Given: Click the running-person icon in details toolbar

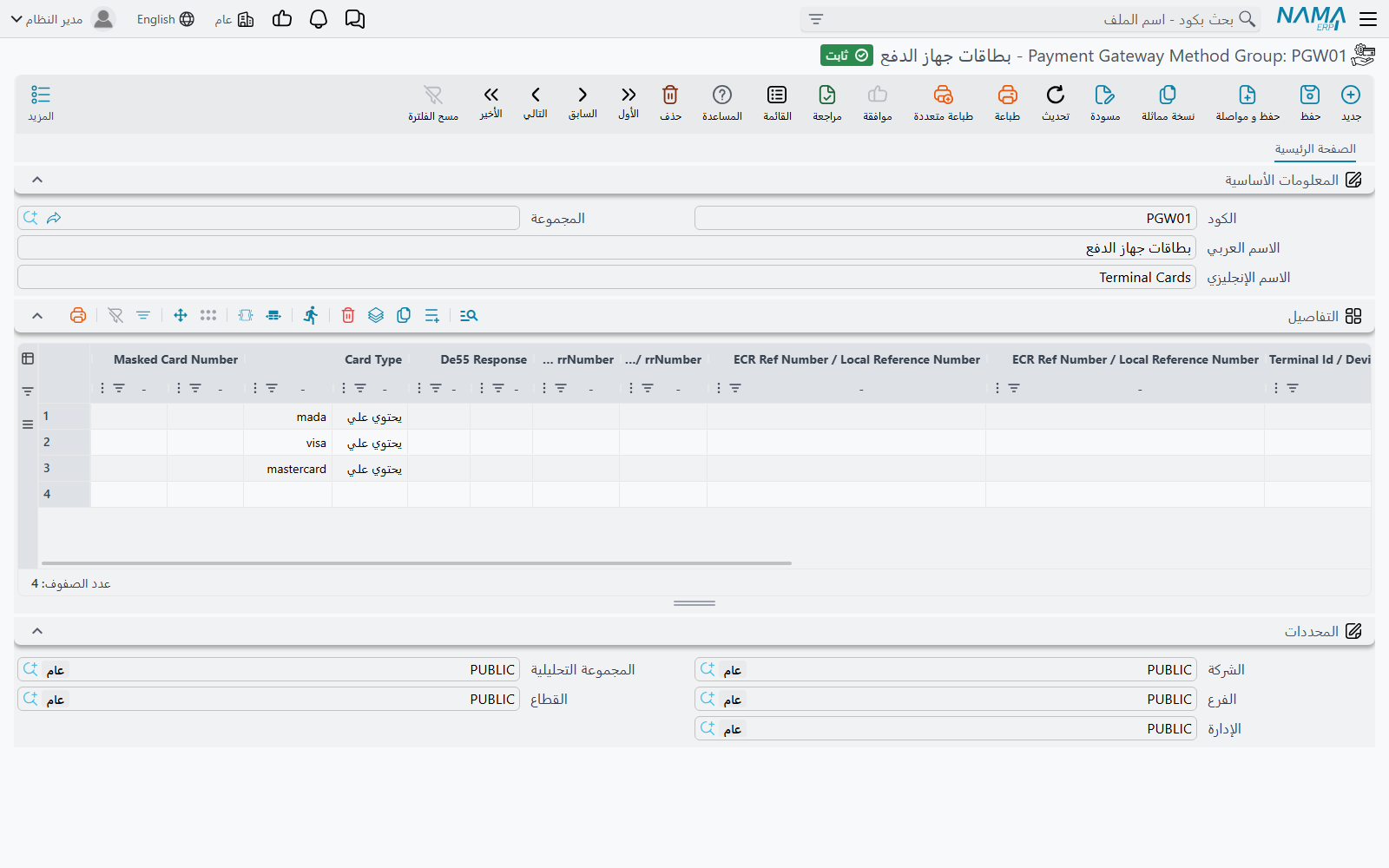Looking at the screenshot, I should 311,316.
